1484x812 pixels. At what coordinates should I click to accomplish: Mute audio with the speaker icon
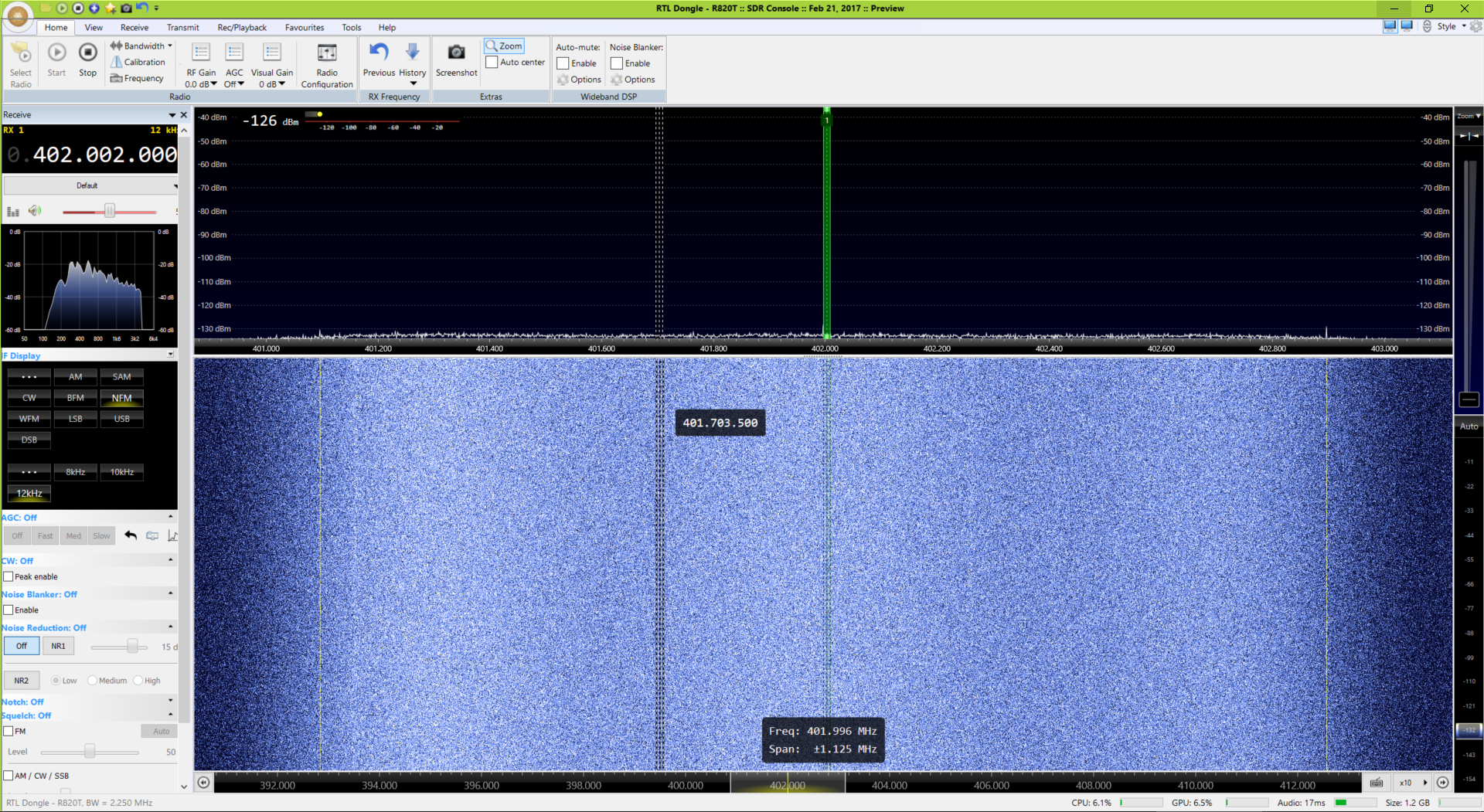(35, 211)
